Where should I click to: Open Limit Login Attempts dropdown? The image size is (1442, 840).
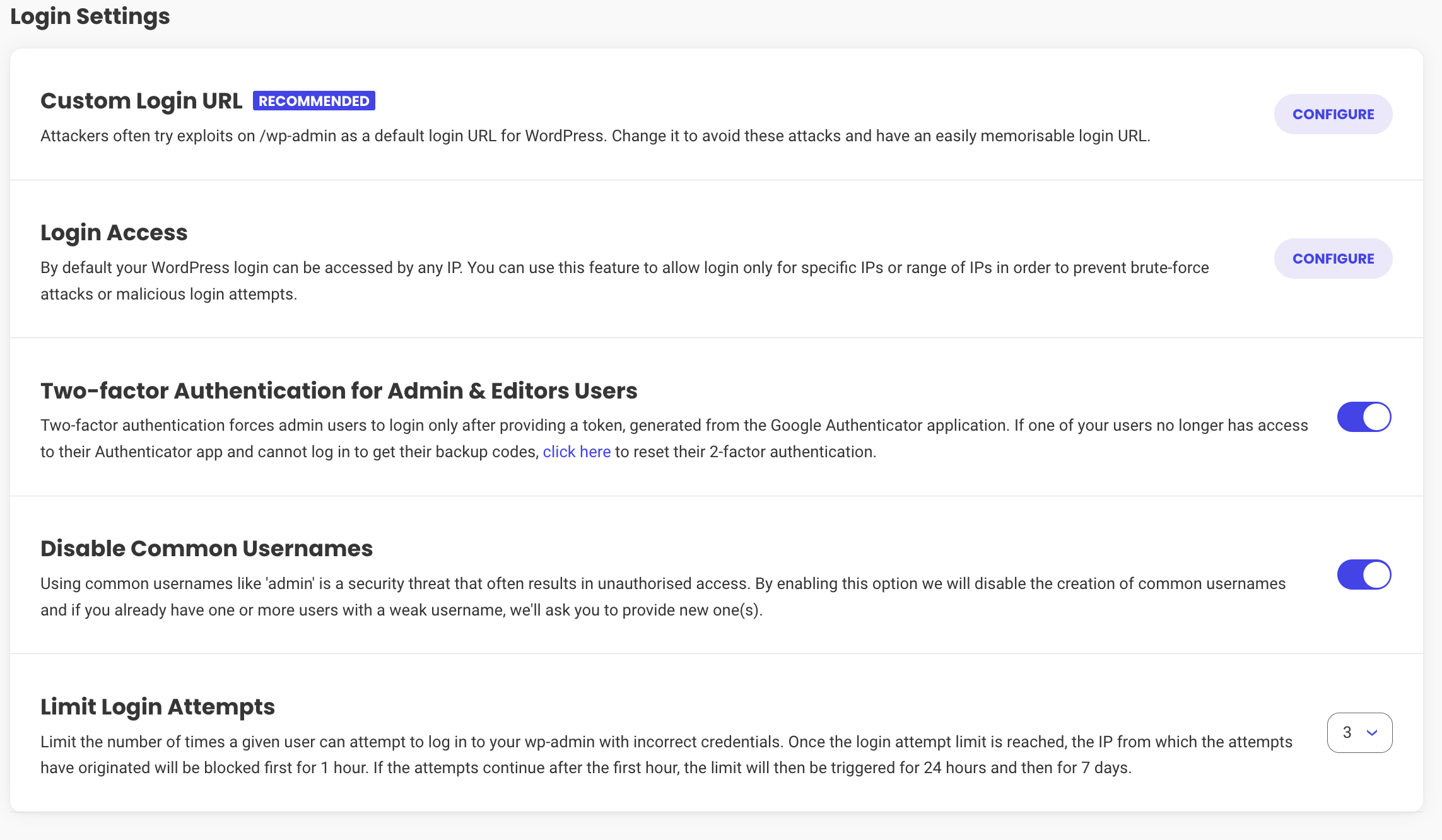pos(1359,732)
